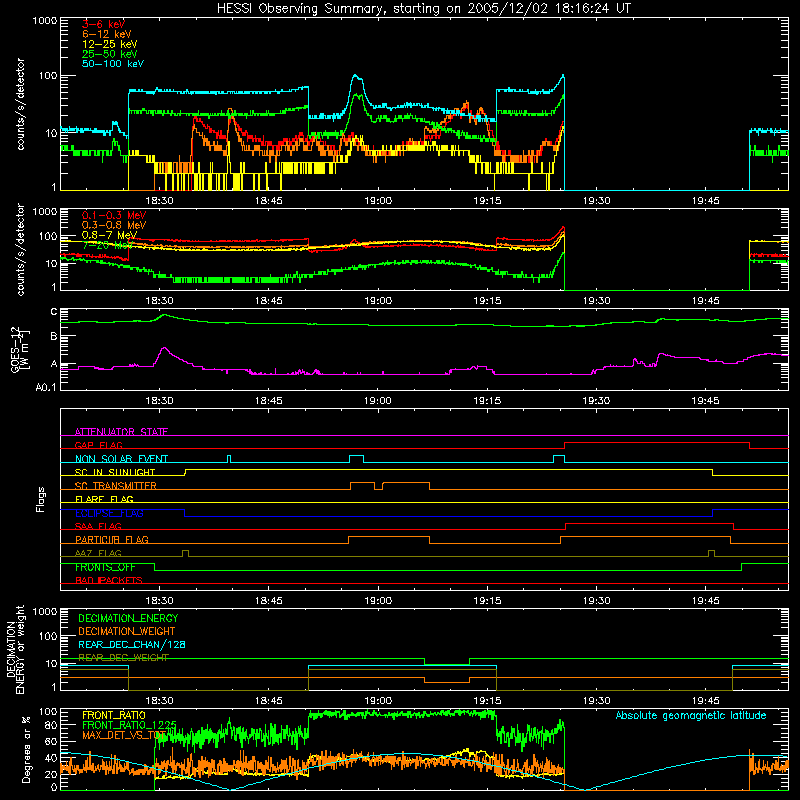The height and width of the screenshot is (800, 800).
Task: Click counts/s/detector axis title of MeV panel
Action: pos(20,249)
